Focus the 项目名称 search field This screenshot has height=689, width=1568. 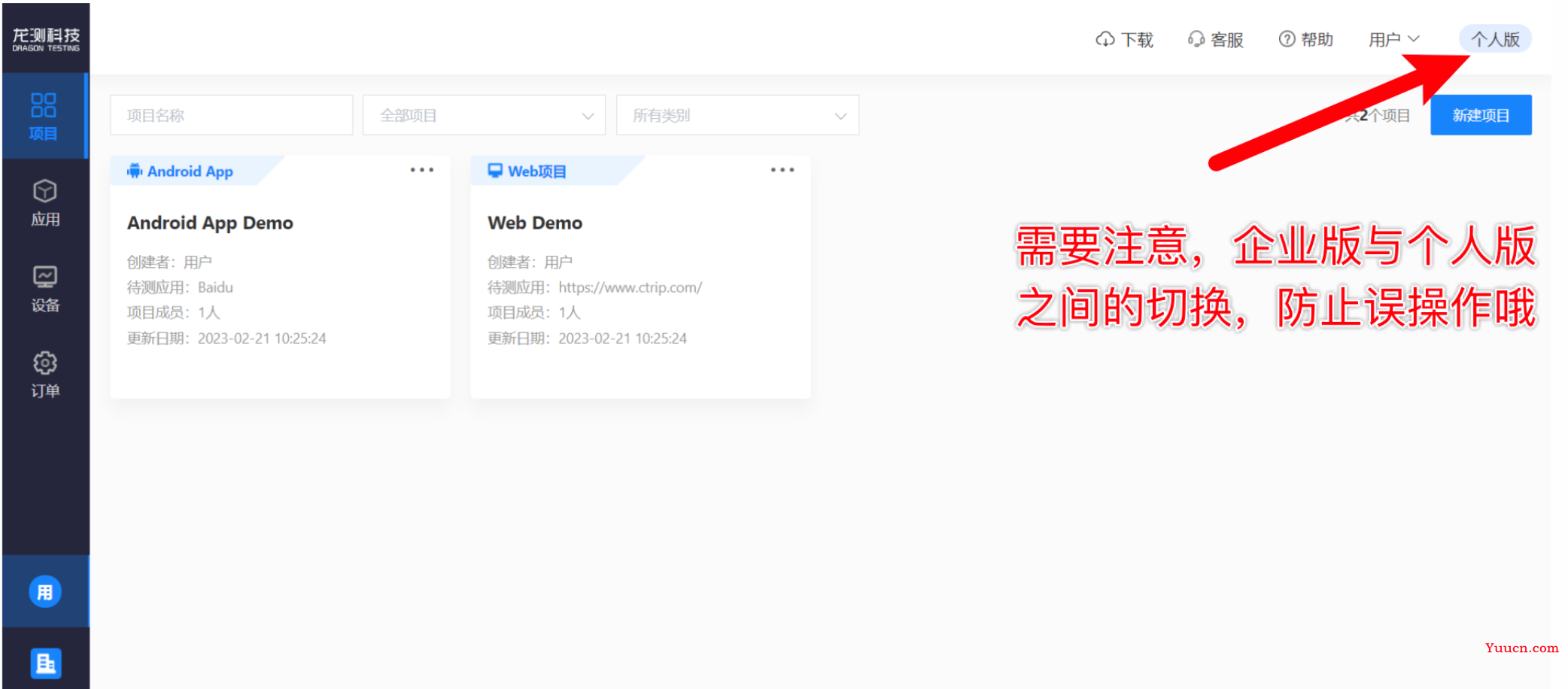231,115
